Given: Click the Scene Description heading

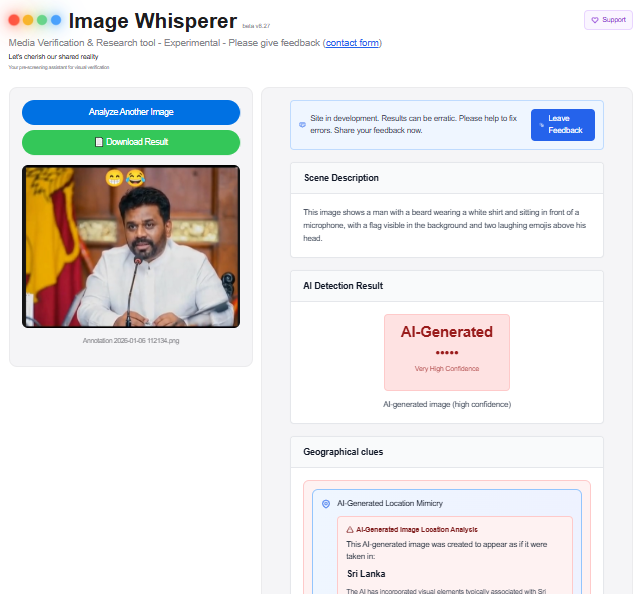Looking at the screenshot, I should point(341,178).
